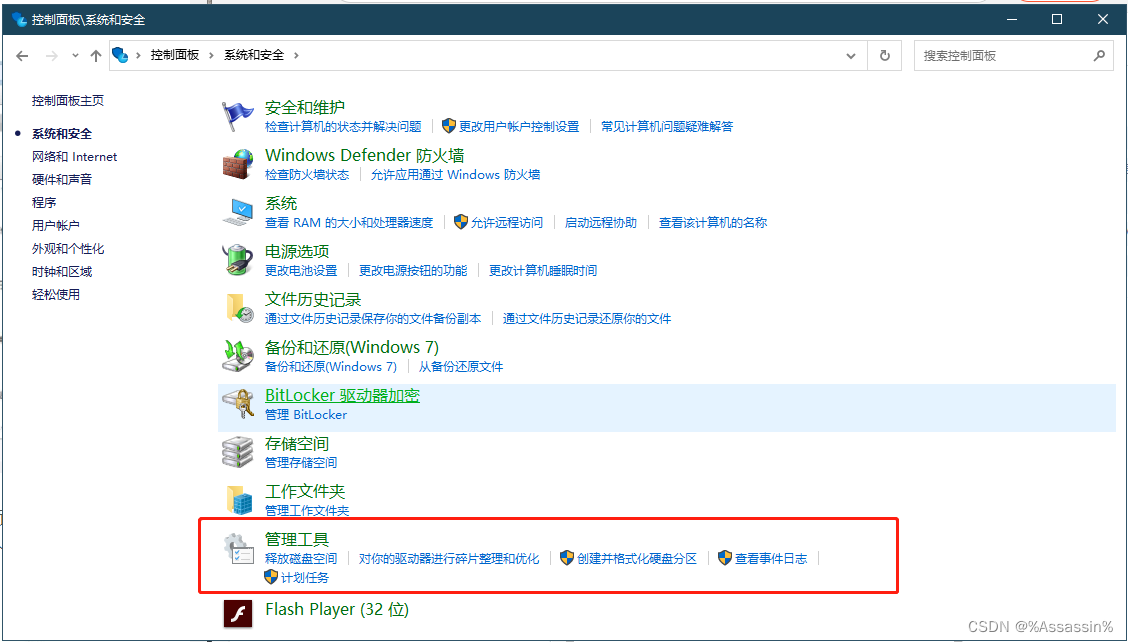Open 时钟和区域 category in sidebar
The height and width of the screenshot is (642, 1128).
(62, 272)
